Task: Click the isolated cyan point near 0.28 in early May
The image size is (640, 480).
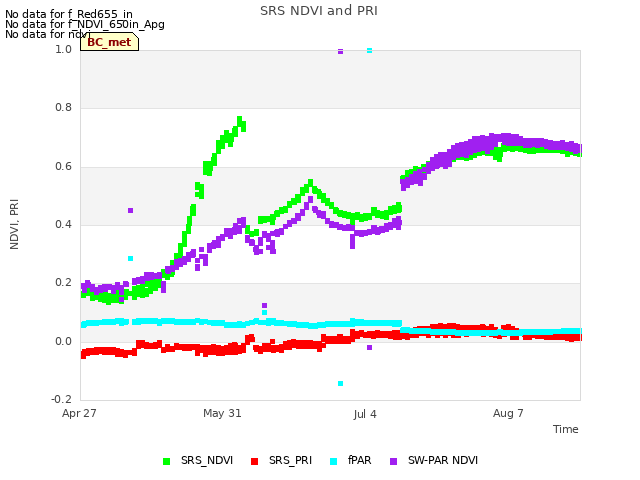Action: (131, 258)
